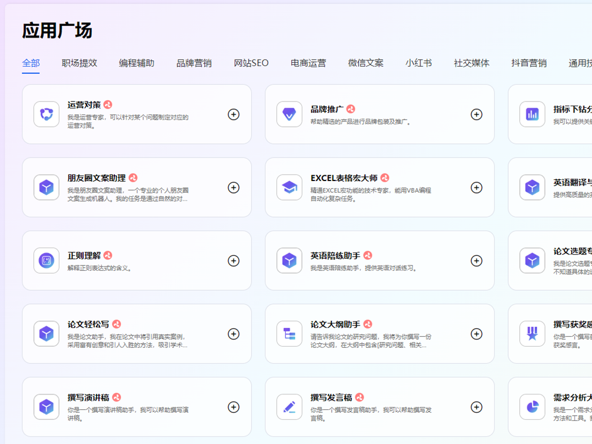
Task: Click the EXCEL表格宏大师 graduation cap icon
Action: tap(289, 187)
